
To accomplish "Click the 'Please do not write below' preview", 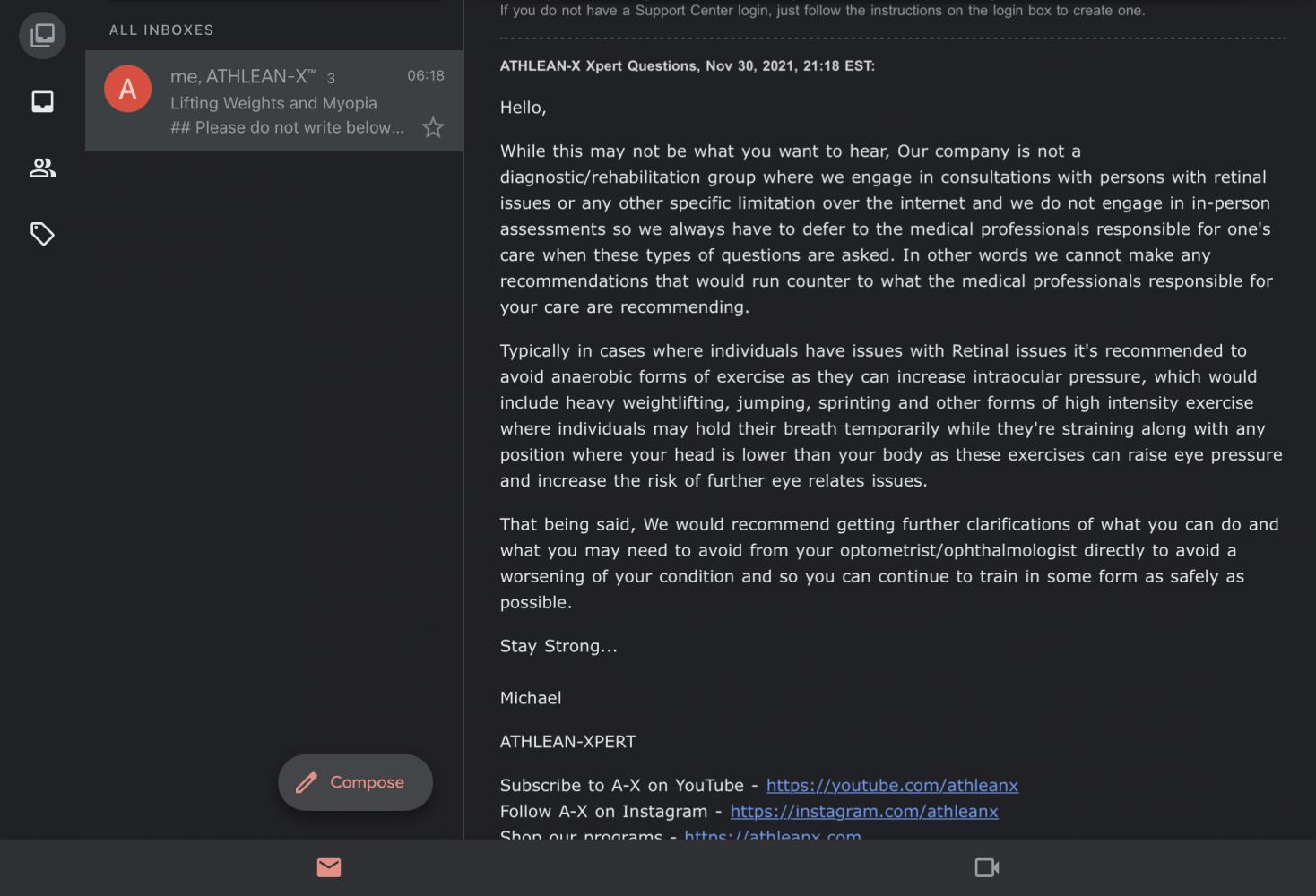I will tap(287, 127).
